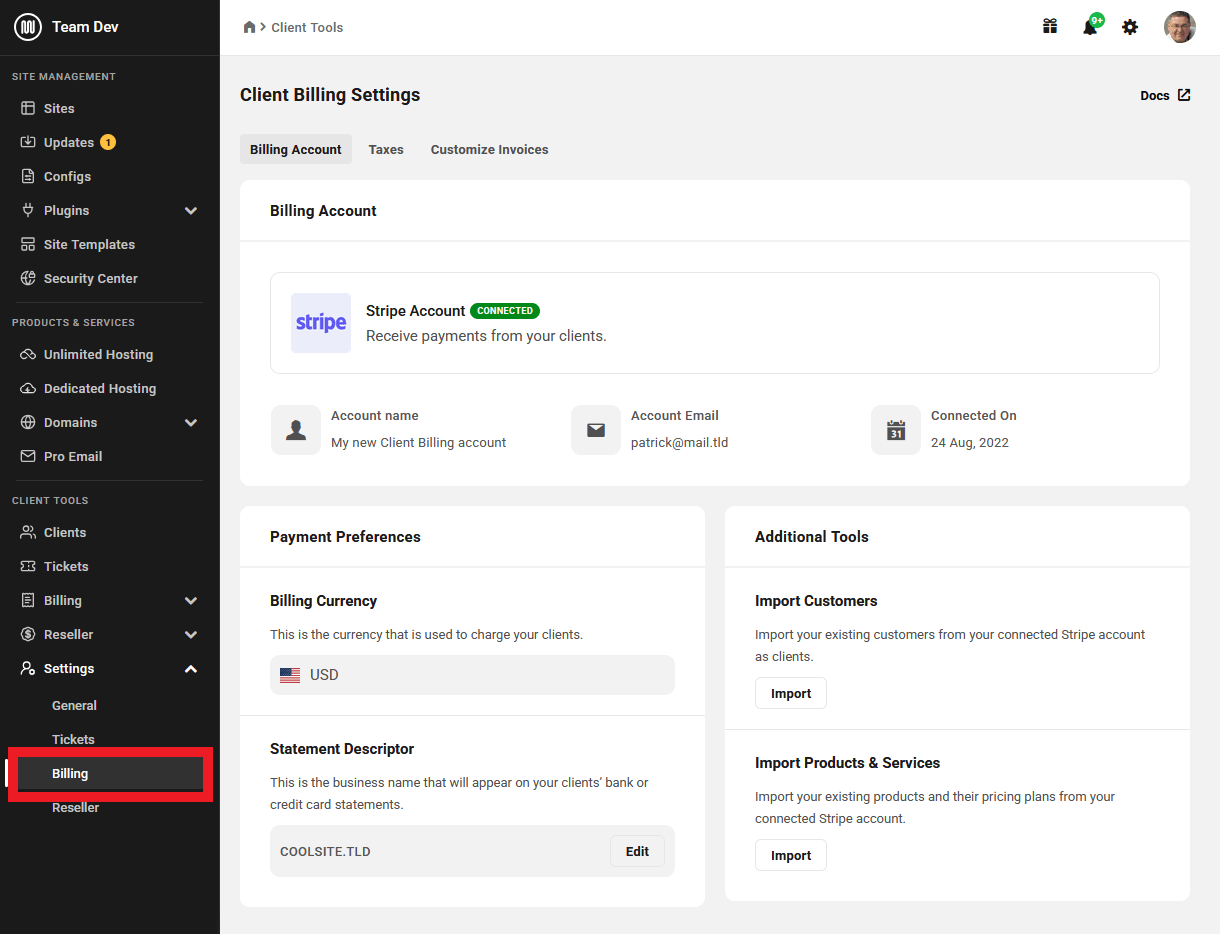Switch to the Taxes tab
This screenshot has width=1220, height=934.
click(386, 149)
